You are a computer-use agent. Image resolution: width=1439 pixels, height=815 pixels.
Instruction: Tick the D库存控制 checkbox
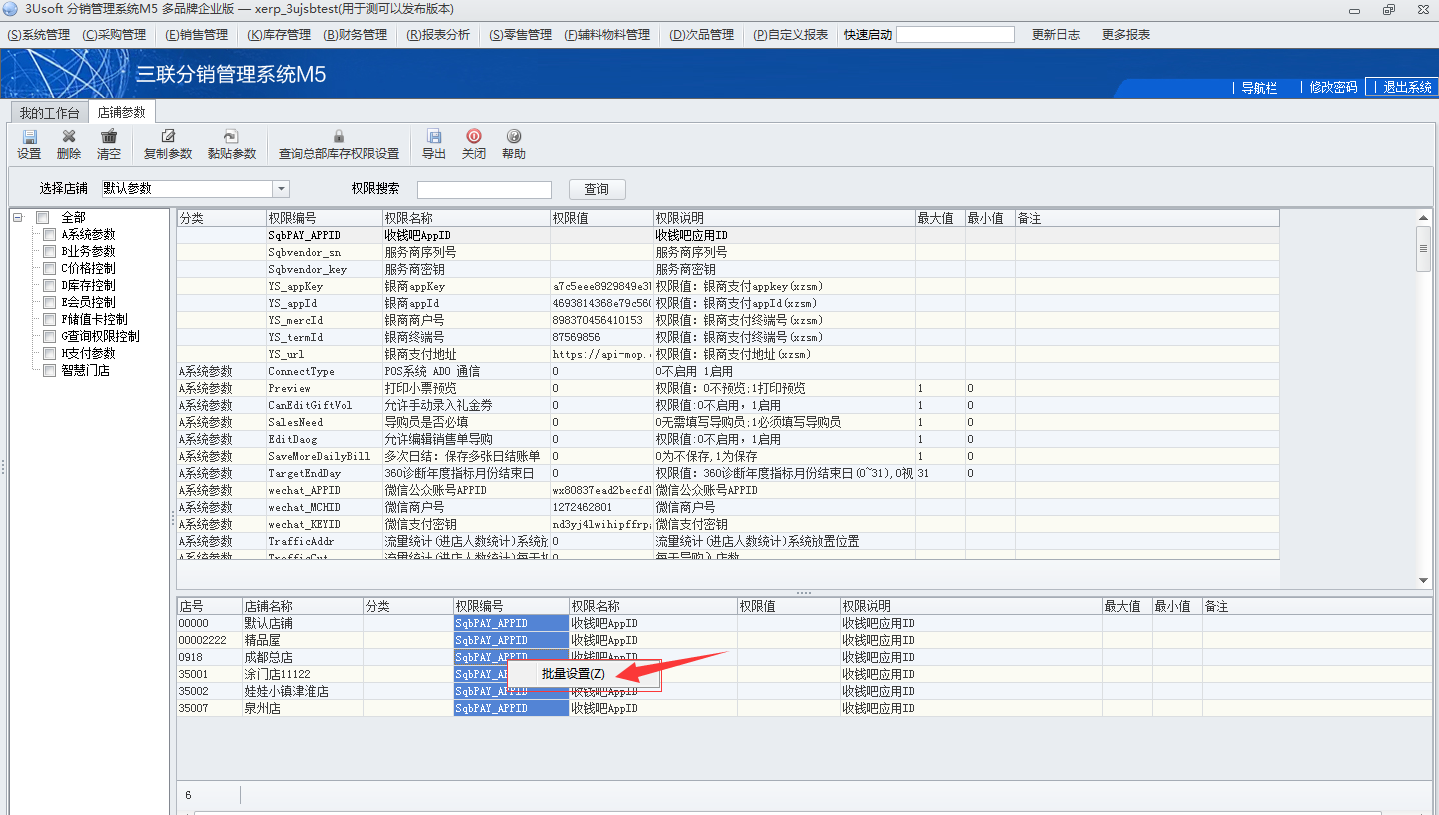pyautogui.click(x=49, y=285)
